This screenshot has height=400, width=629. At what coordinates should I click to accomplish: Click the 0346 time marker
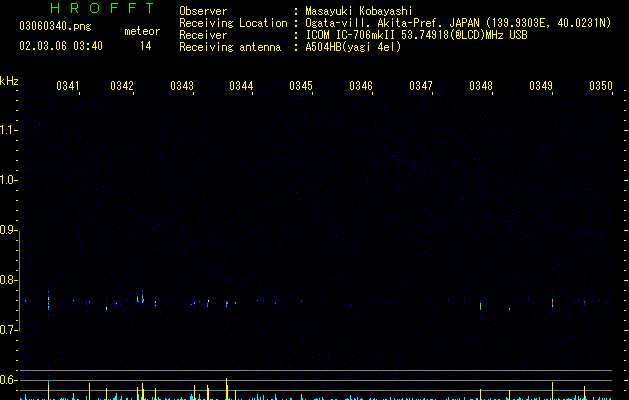pos(361,86)
